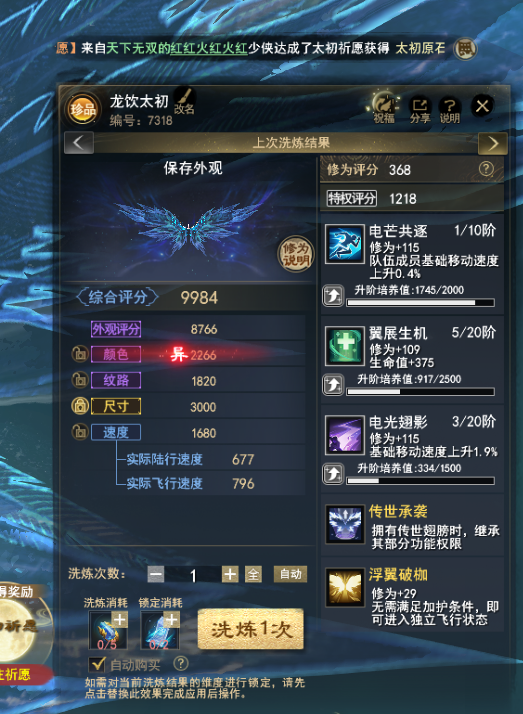Viewport: 523px width, 714px height.
Task: Increase 洗炼次数 with plus button
Action: pos(230,574)
